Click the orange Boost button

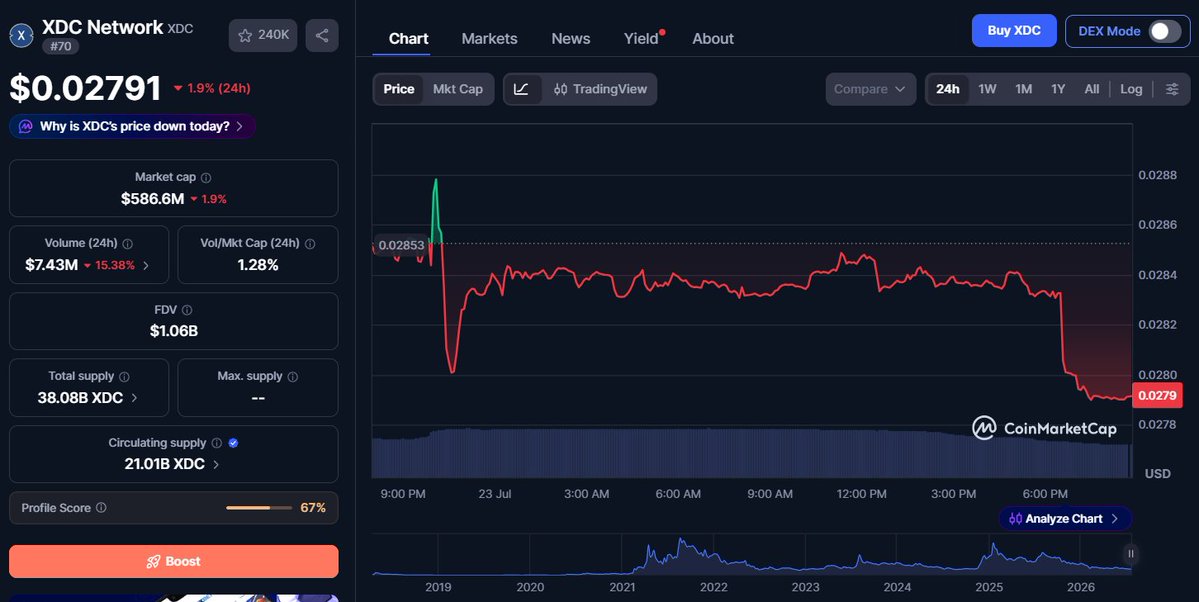click(174, 561)
